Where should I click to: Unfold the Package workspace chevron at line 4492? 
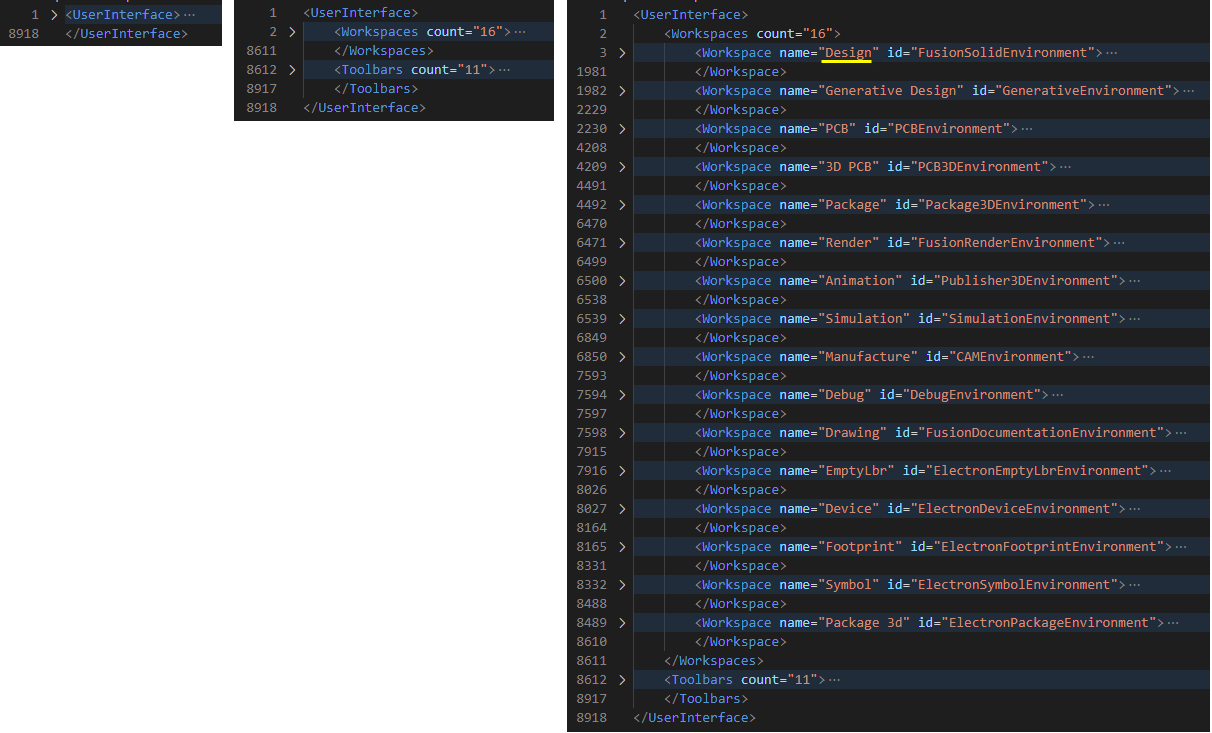click(x=621, y=205)
